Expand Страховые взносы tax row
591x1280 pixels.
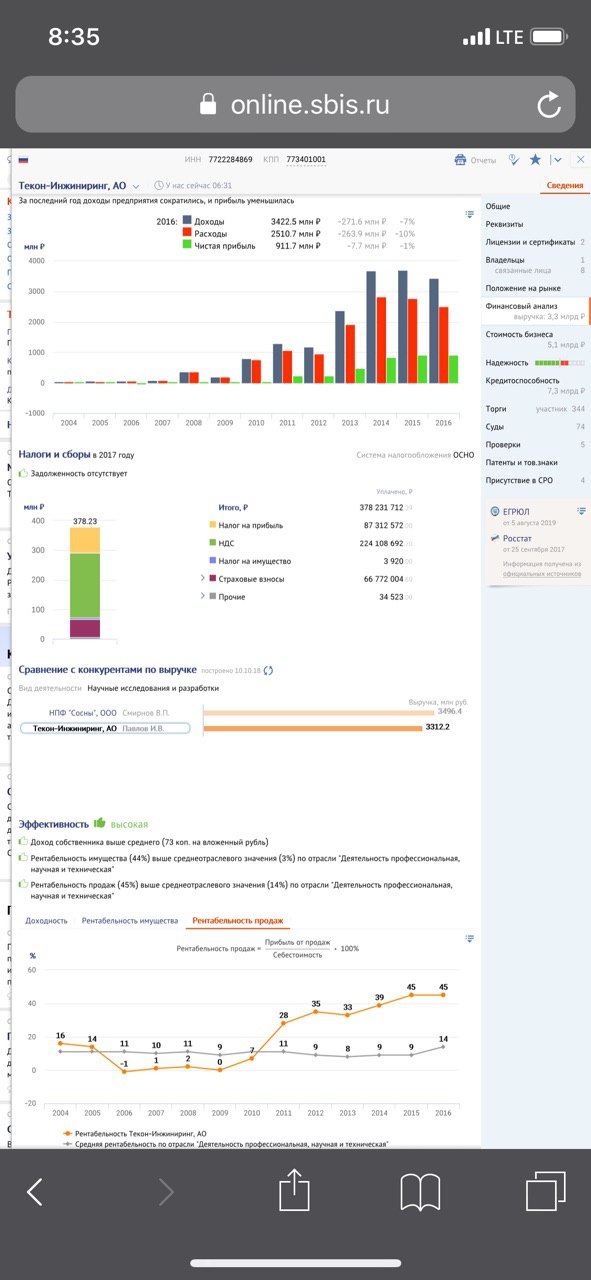(x=203, y=579)
